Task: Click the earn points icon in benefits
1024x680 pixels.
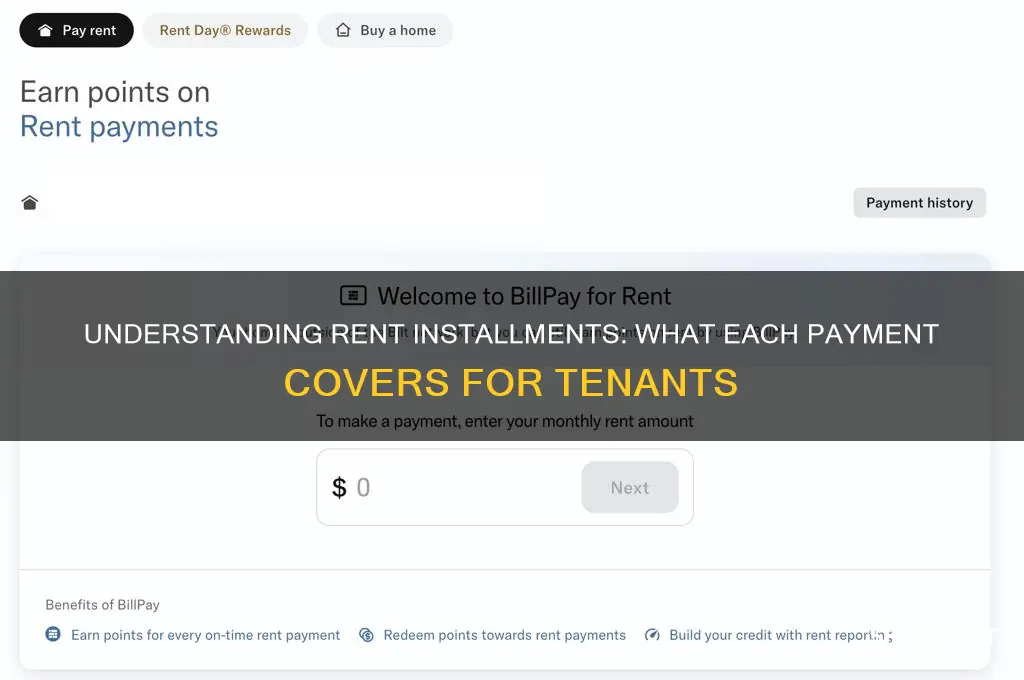Action: pyautogui.click(x=53, y=634)
